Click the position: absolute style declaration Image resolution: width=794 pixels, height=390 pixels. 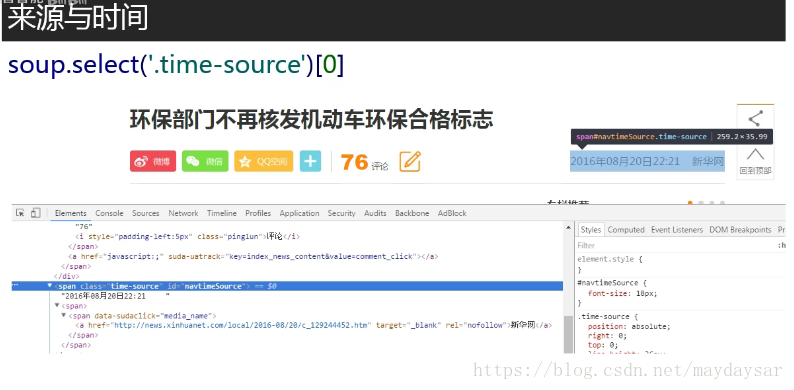(629, 326)
